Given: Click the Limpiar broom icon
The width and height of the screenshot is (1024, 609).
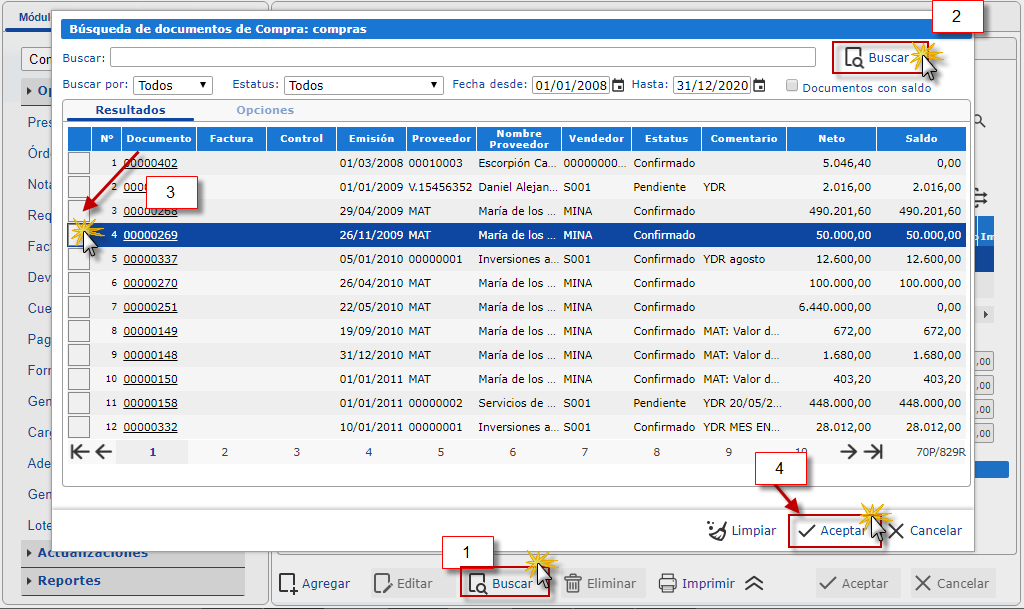Looking at the screenshot, I should (x=716, y=530).
